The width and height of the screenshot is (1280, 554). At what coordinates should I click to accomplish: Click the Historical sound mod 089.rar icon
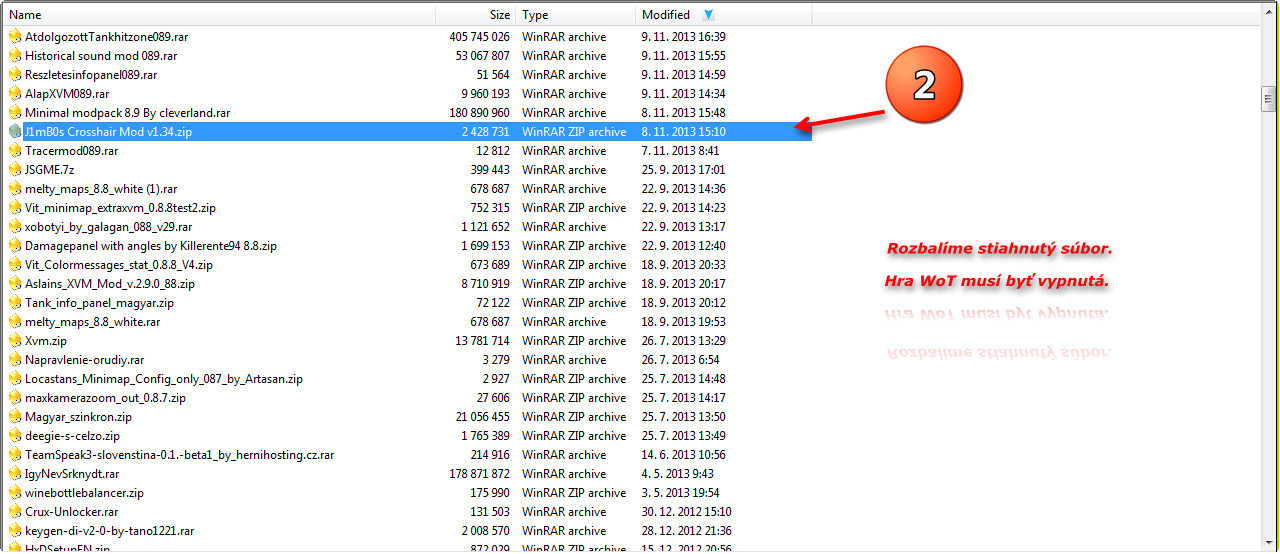pos(14,56)
